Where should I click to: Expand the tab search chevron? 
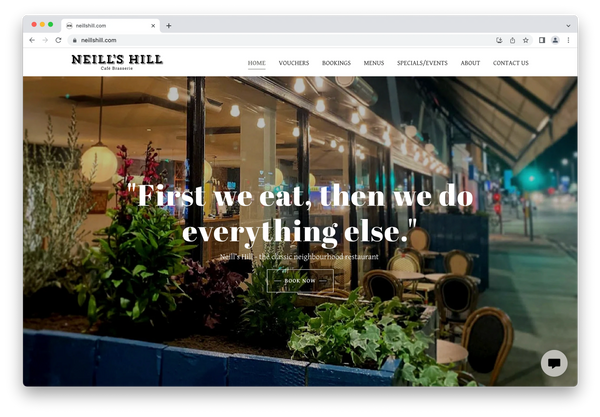568,26
